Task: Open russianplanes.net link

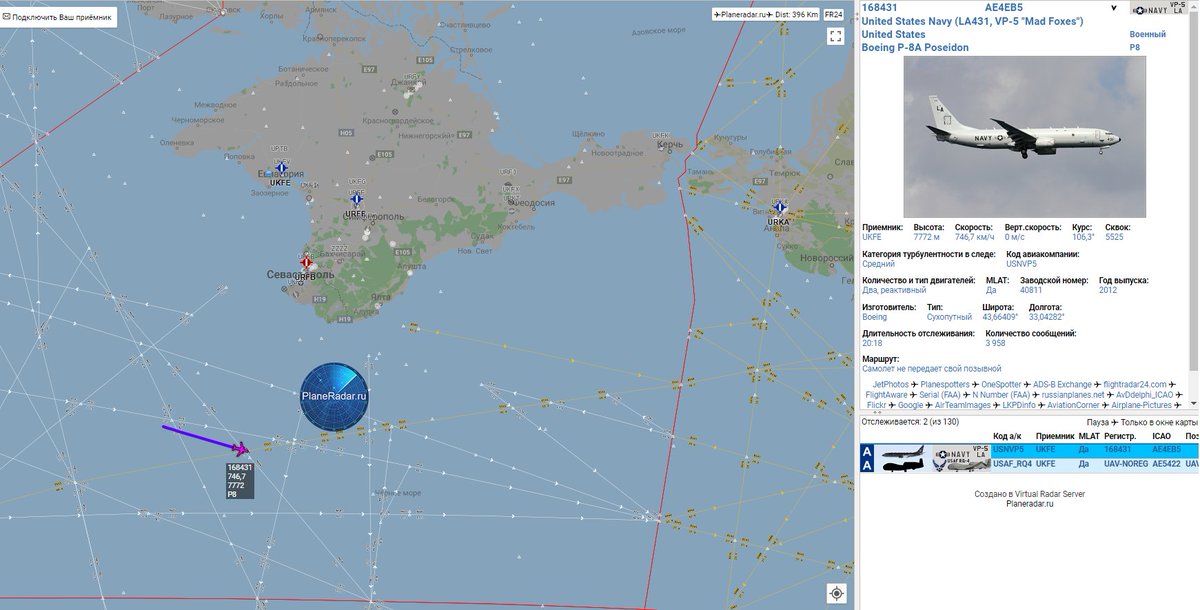Action: coord(1073,395)
